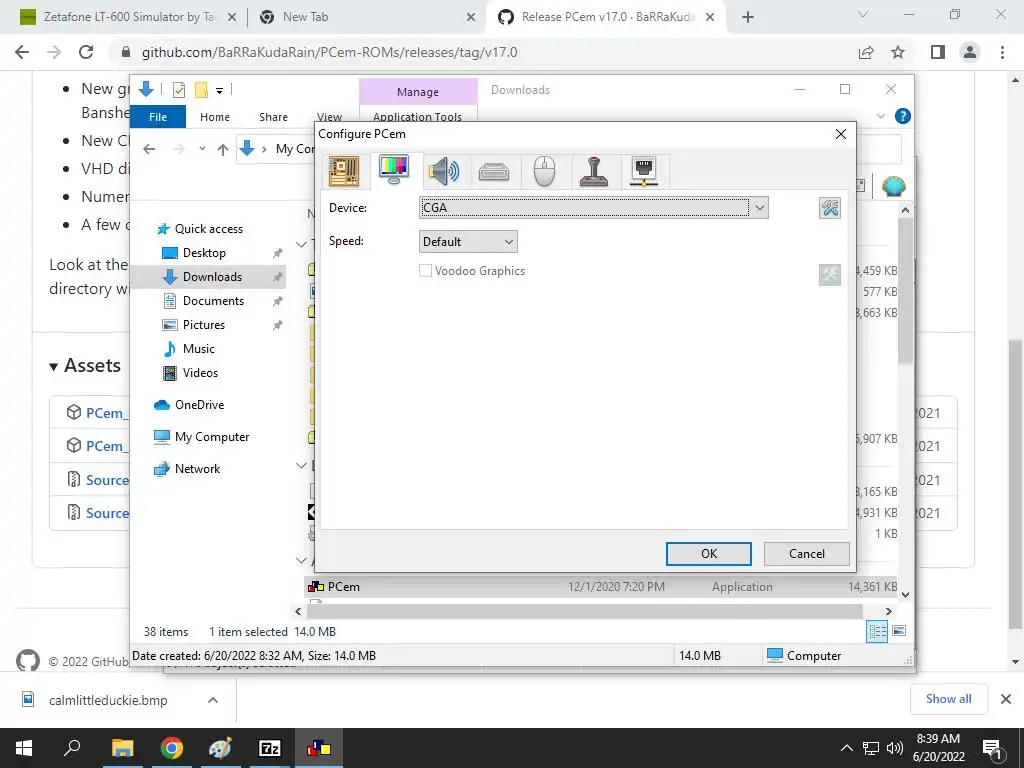This screenshot has width=1024, height=768.
Task: Toggle the Voodoo Graphics checkbox
Action: (x=425, y=270)
